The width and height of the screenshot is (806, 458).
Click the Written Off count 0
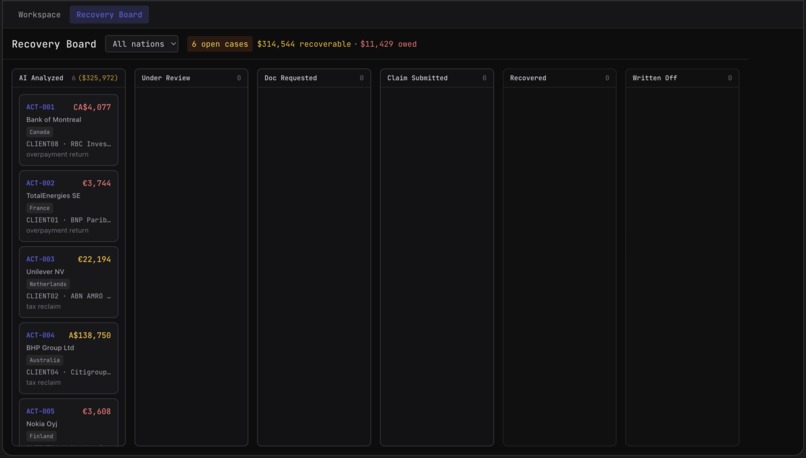coord(729,78)
